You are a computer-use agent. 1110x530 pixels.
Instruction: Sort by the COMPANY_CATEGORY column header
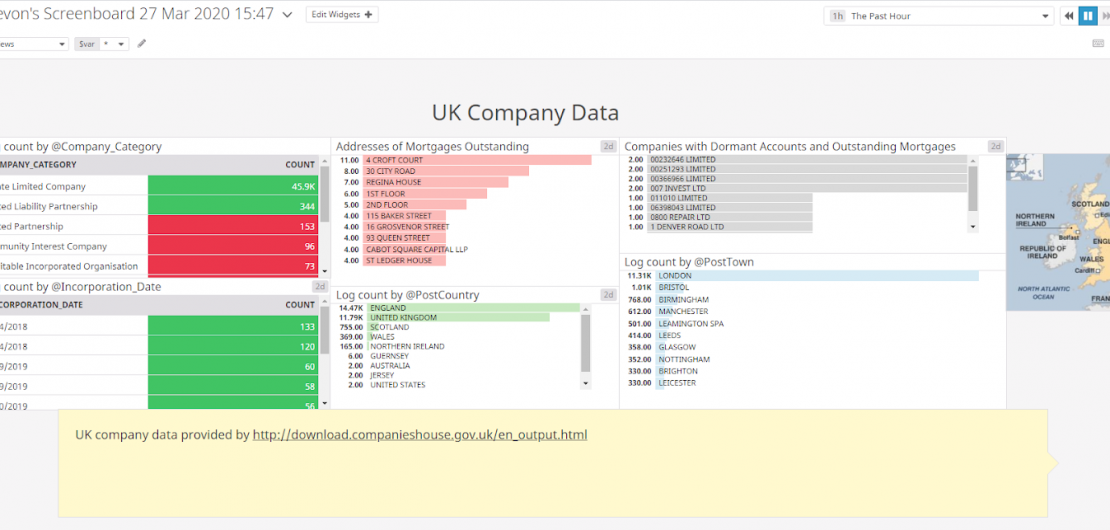click(38, 165)
